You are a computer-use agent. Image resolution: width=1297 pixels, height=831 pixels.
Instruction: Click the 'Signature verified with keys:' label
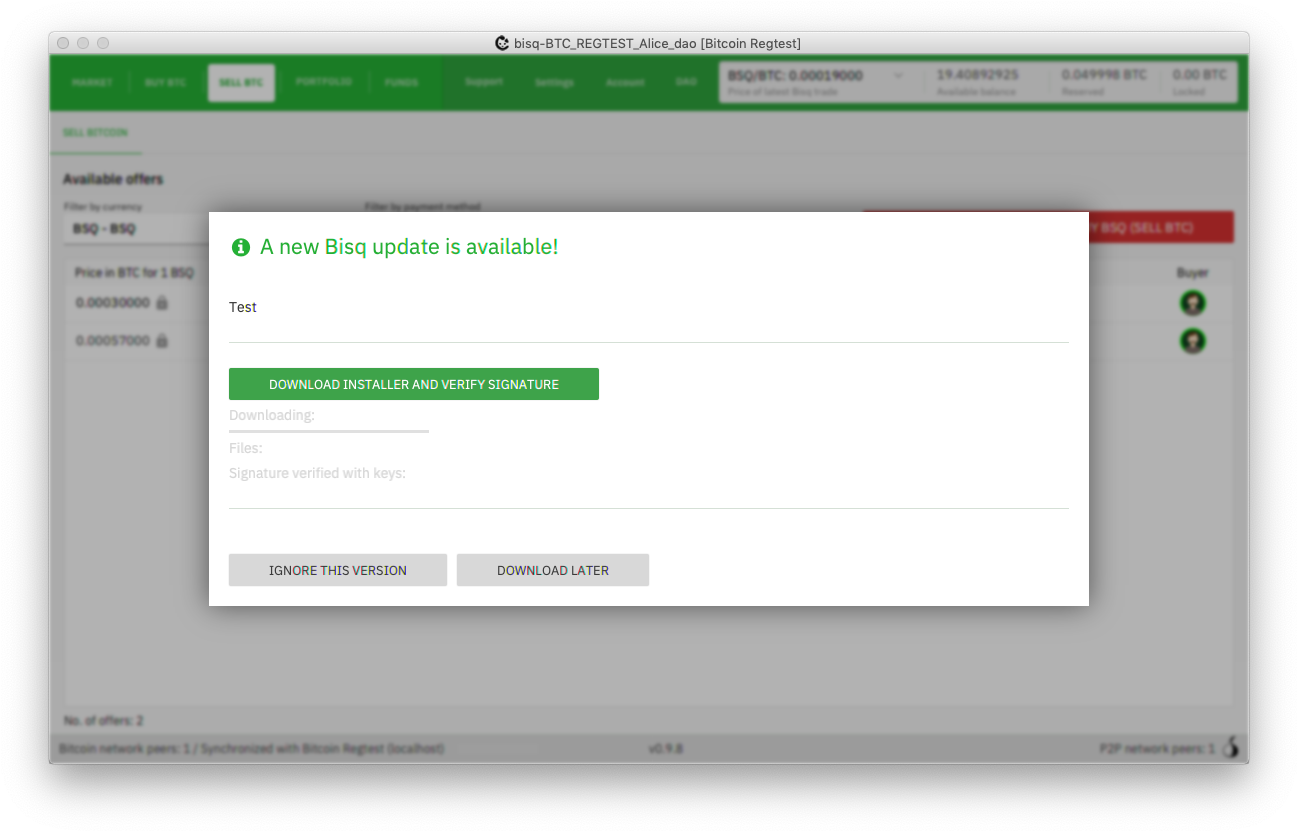(317, 473)
